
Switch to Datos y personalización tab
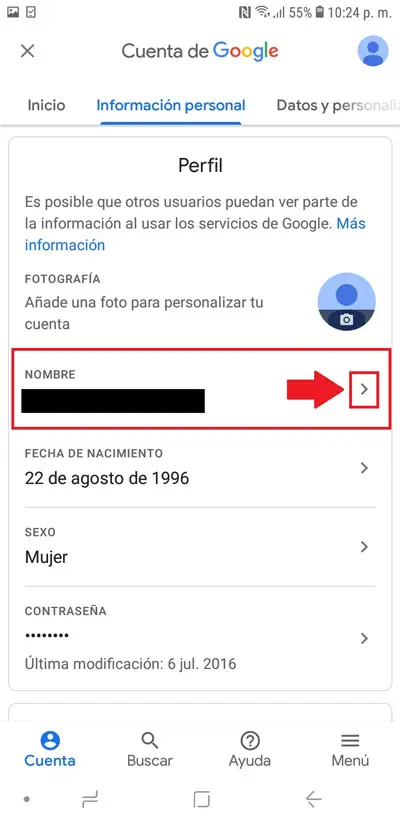(x=338, y=105)
